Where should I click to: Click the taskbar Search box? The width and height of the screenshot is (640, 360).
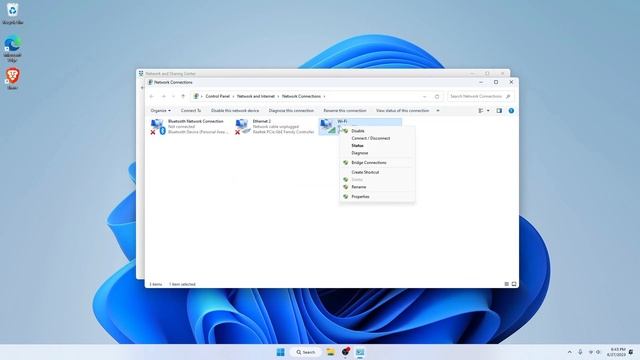pos(306,352)
